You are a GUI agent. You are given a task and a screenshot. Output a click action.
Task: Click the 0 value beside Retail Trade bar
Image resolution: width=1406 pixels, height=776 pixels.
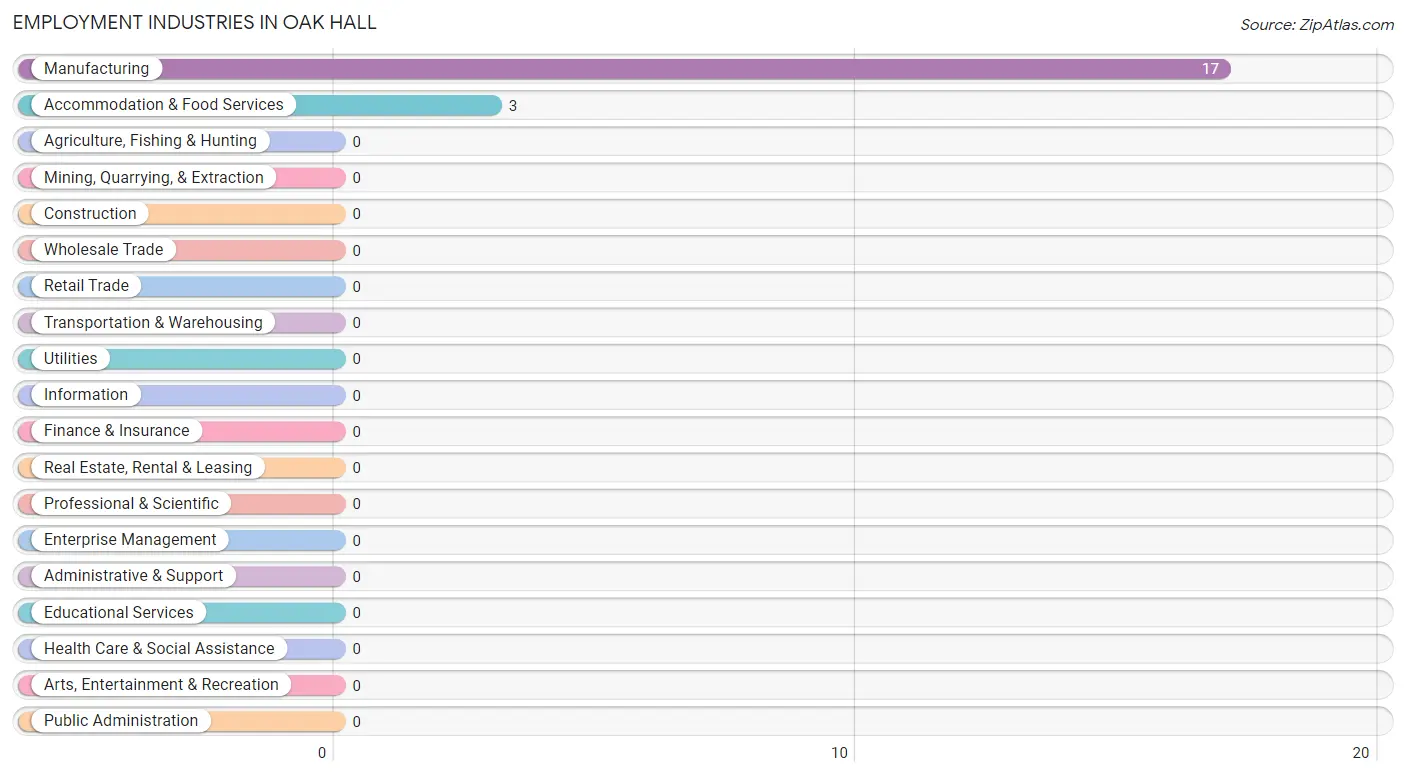click(356, 286)
